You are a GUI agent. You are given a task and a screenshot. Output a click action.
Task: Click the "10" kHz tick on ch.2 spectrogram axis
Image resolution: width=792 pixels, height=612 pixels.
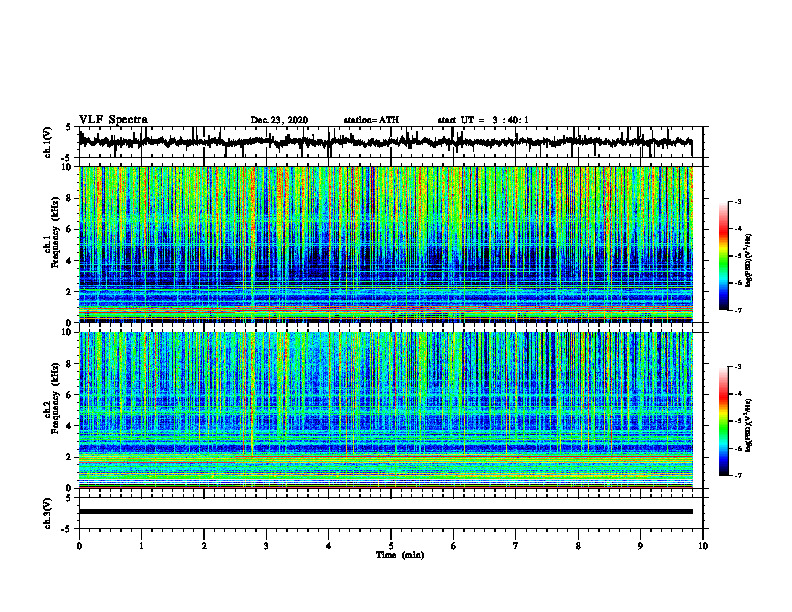[68, 332]
